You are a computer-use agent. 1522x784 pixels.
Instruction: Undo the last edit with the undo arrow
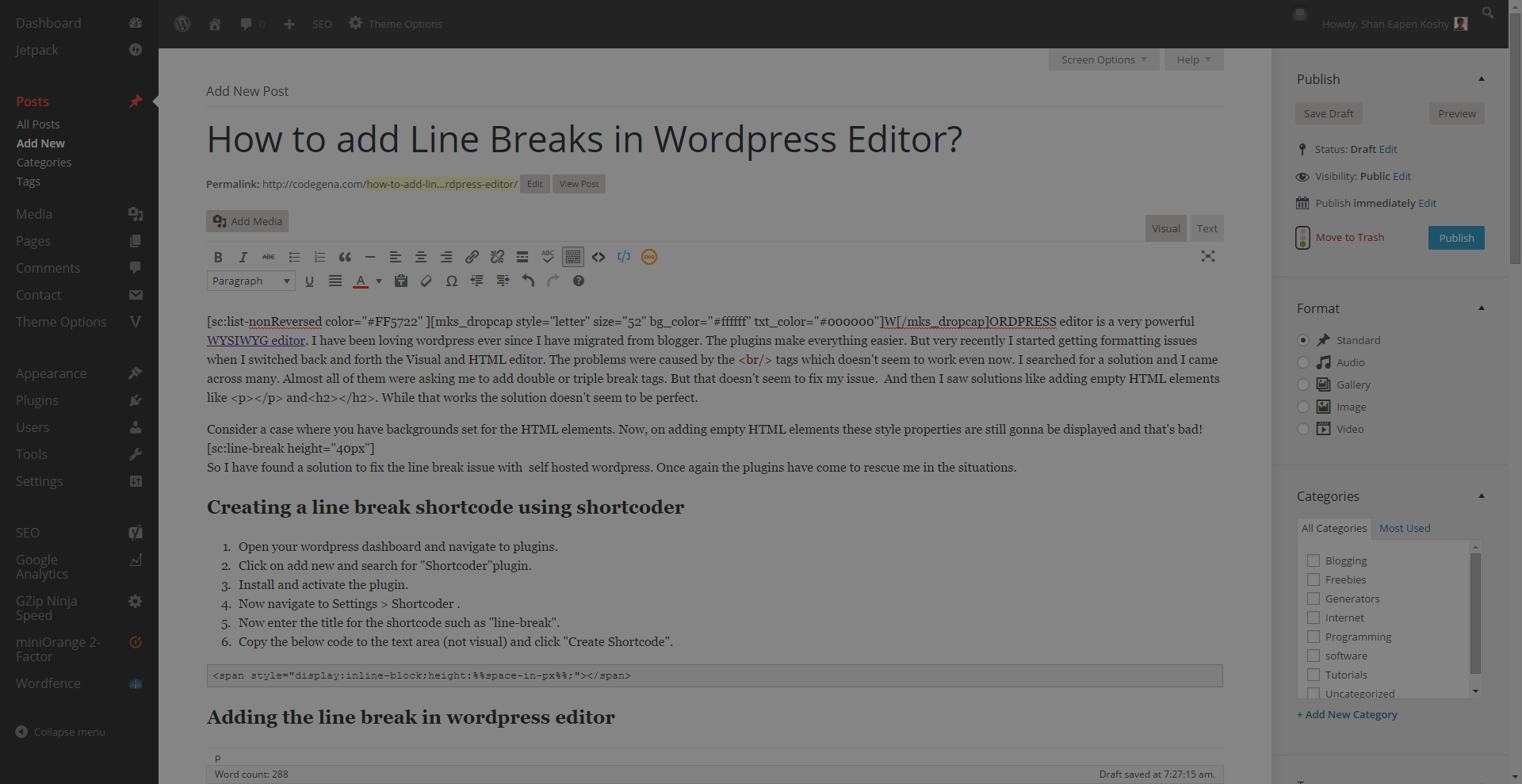click(x=528, y=281)
